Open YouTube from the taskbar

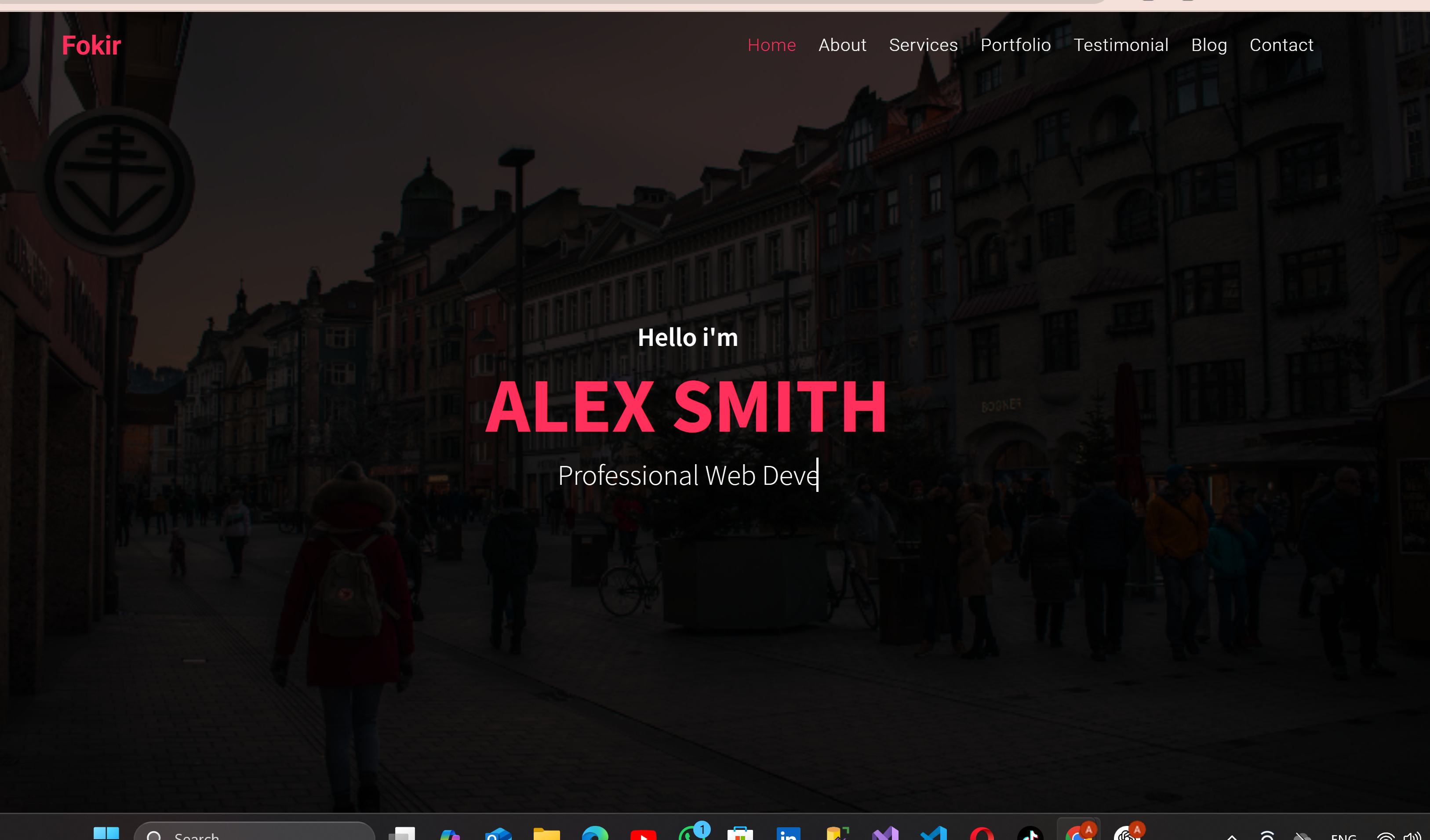point(643,834)
